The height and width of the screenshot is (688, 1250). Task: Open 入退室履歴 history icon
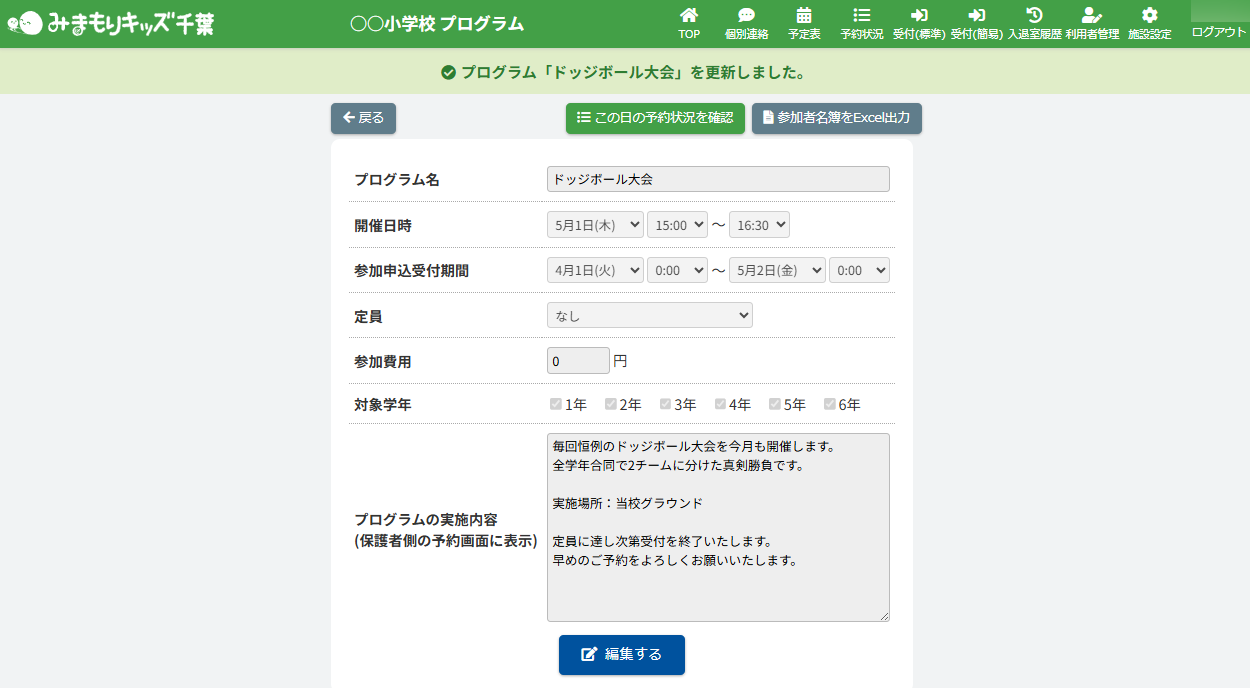(1034, 16)
